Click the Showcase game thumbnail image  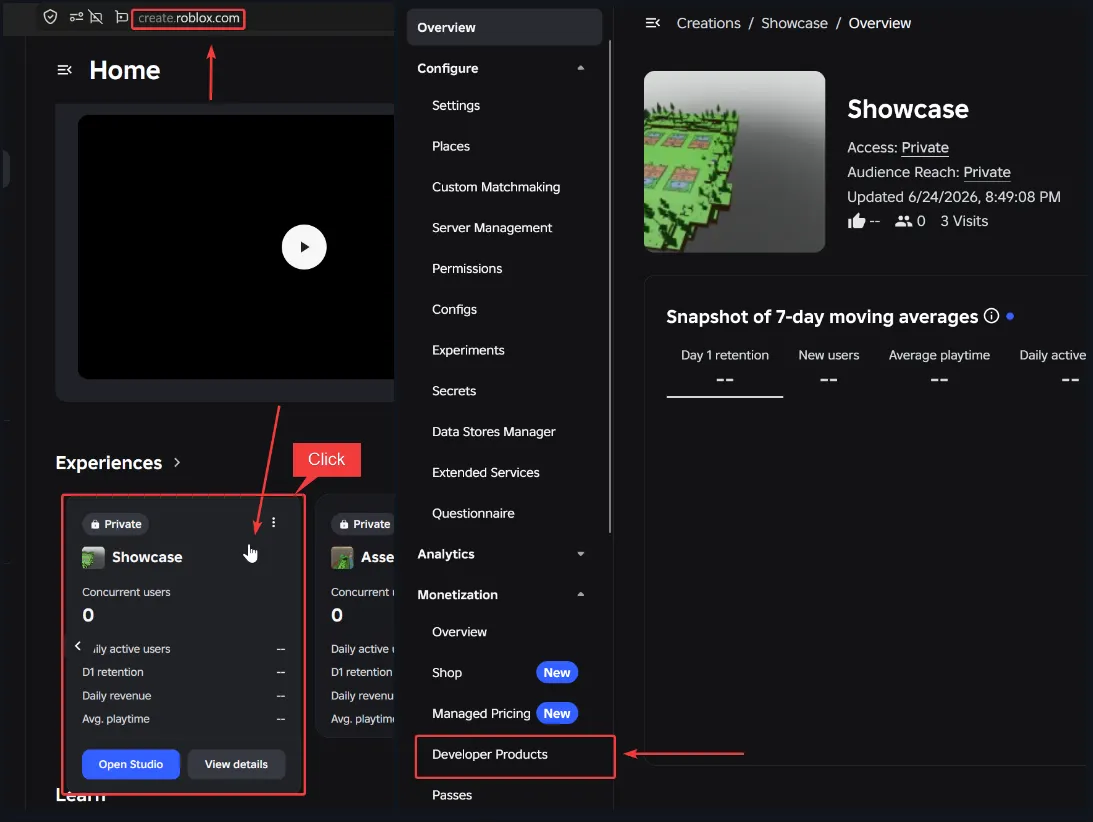click(x=734, y=161)
